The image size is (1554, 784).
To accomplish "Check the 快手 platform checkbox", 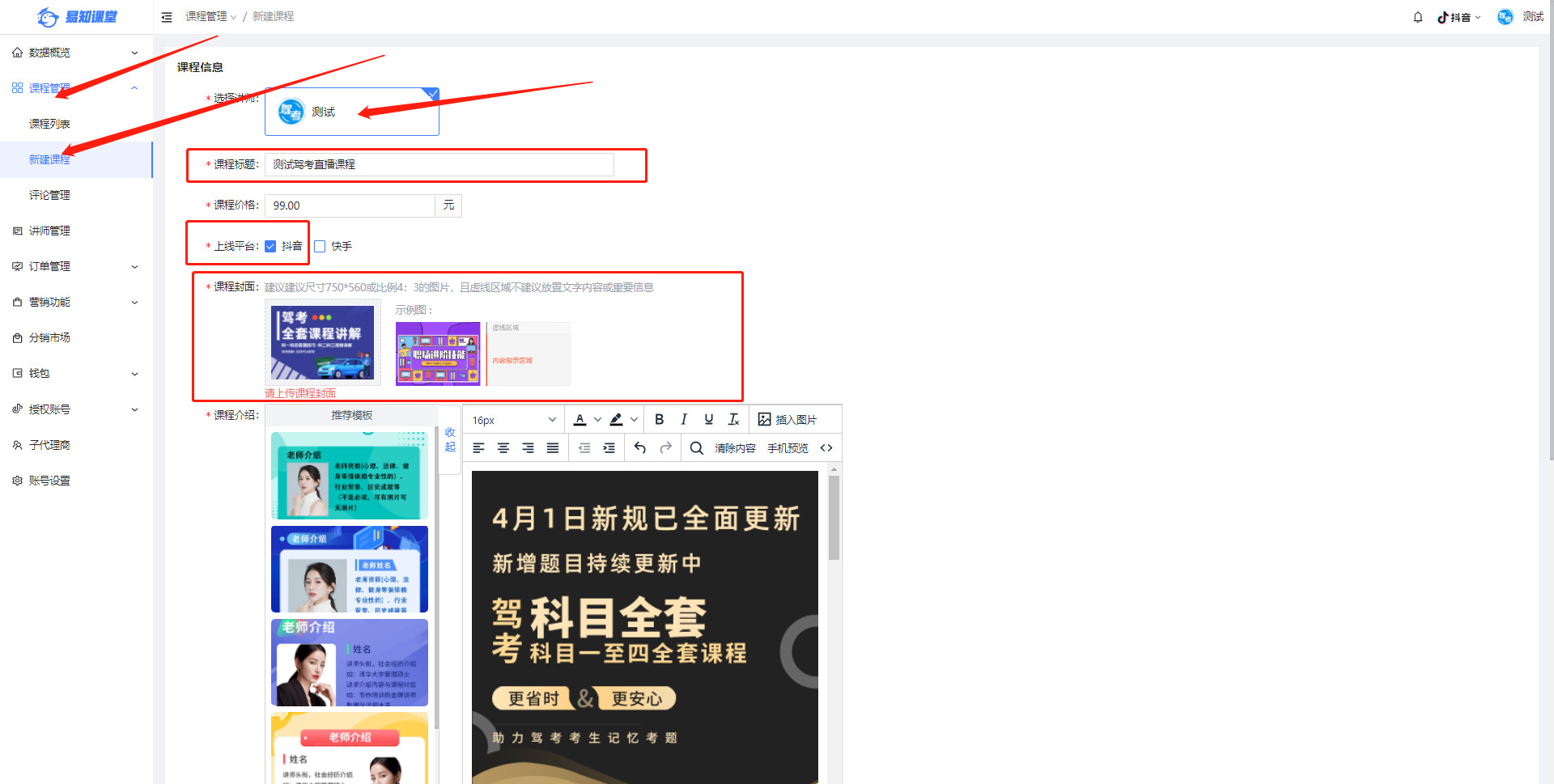I will pyautogui.click(x=320, y=246).
